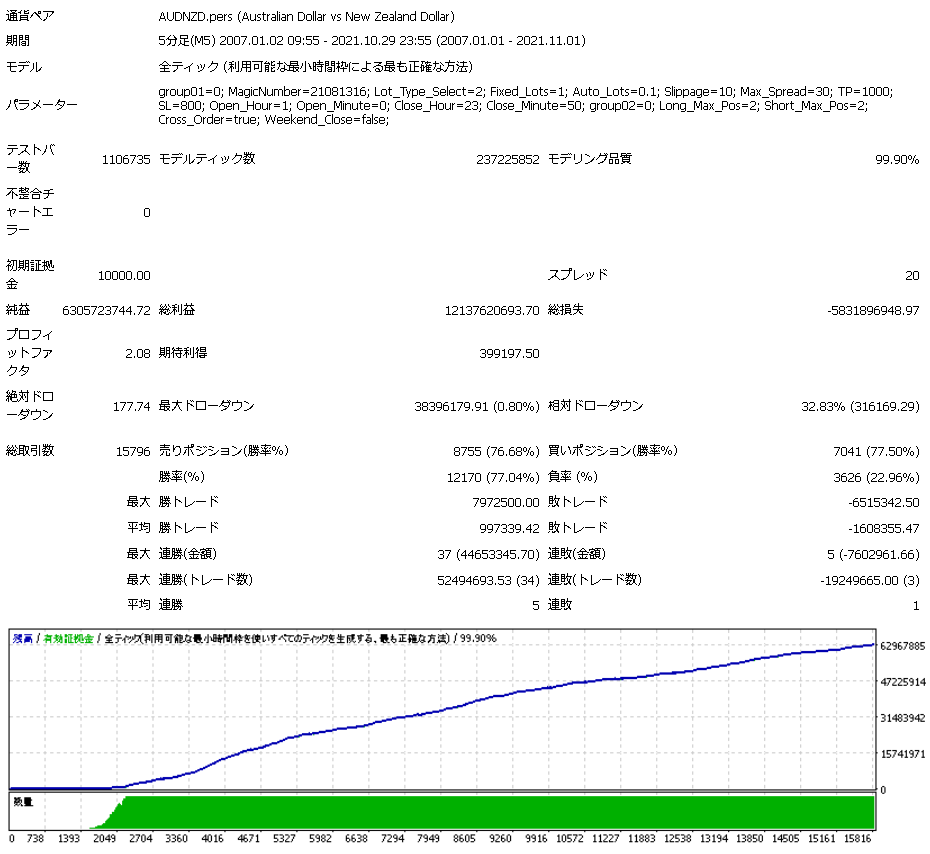Click the 62967885 balance axis label
The height and width of the screenshot is (854, 930).
(x=903, y=646)
